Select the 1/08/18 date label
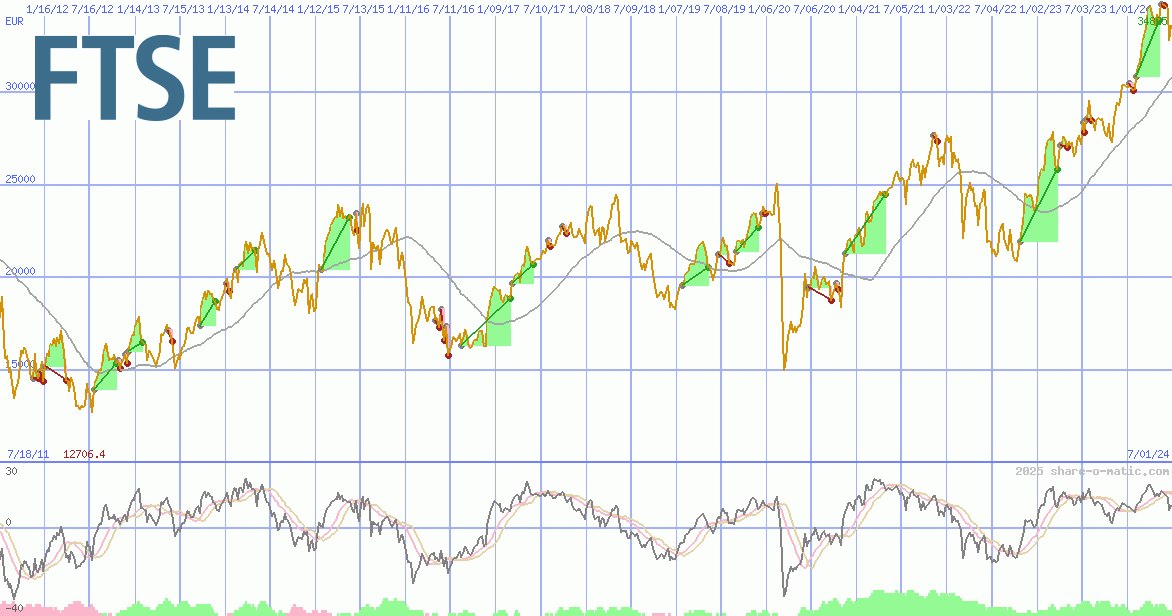This screenshot has width=1172, height=616. click(589, 9)
